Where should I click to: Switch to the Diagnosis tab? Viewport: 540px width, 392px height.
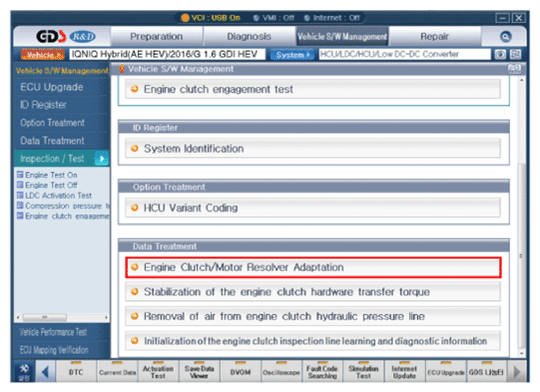(x=249, y=37)
